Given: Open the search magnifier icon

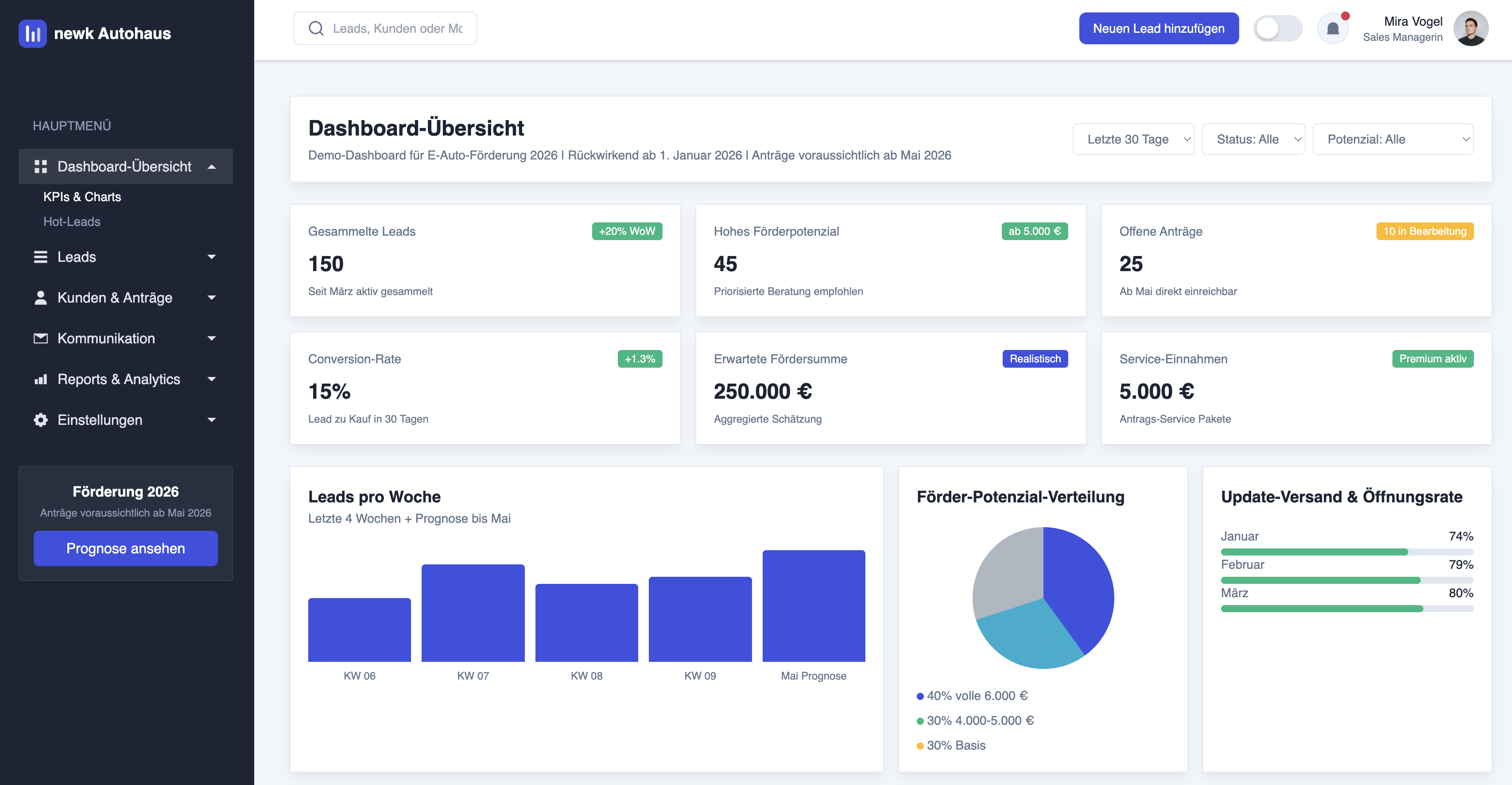Looking at the screenshot, I should pos(316,27).
